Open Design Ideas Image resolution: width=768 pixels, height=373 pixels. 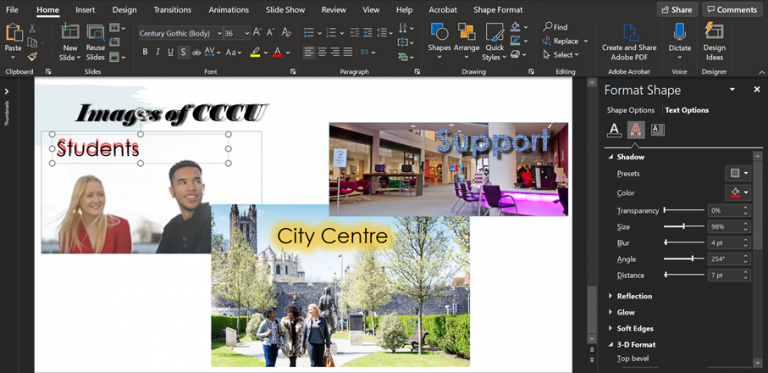[714, 41]
